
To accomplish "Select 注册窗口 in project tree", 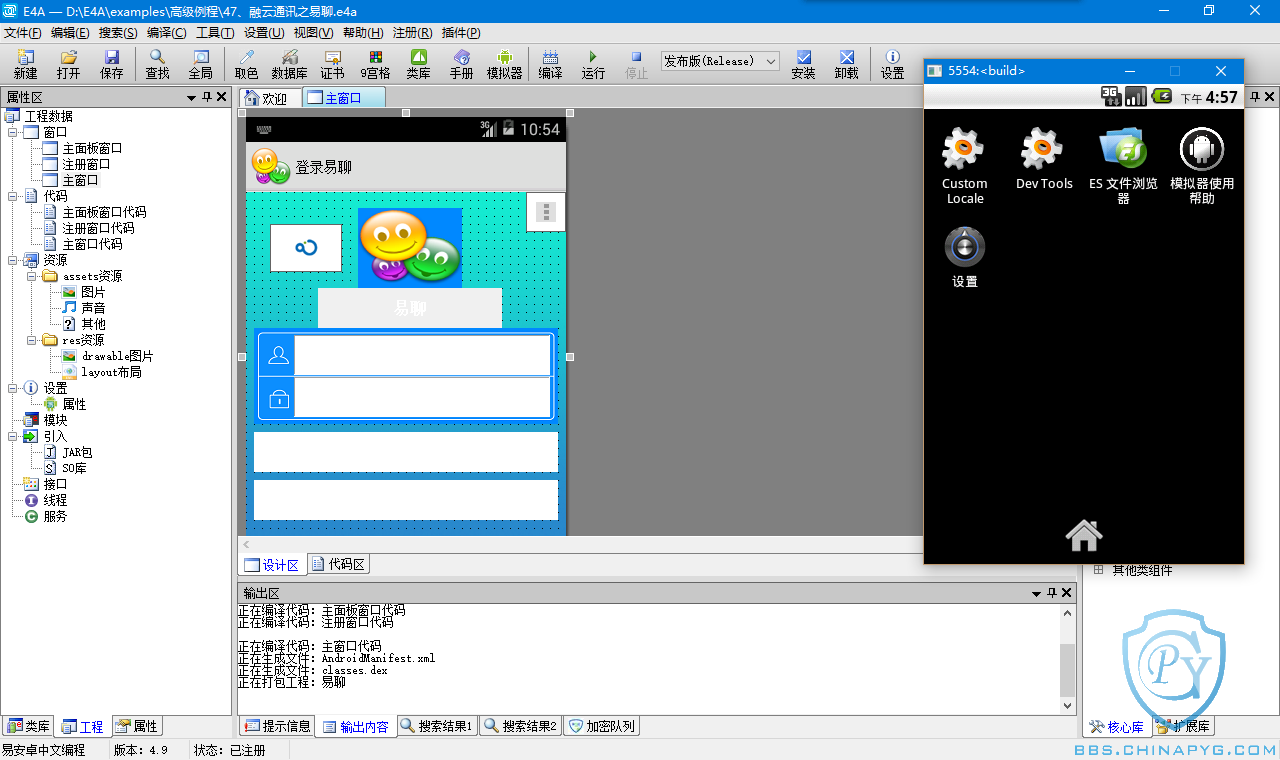I will [86, 164].
